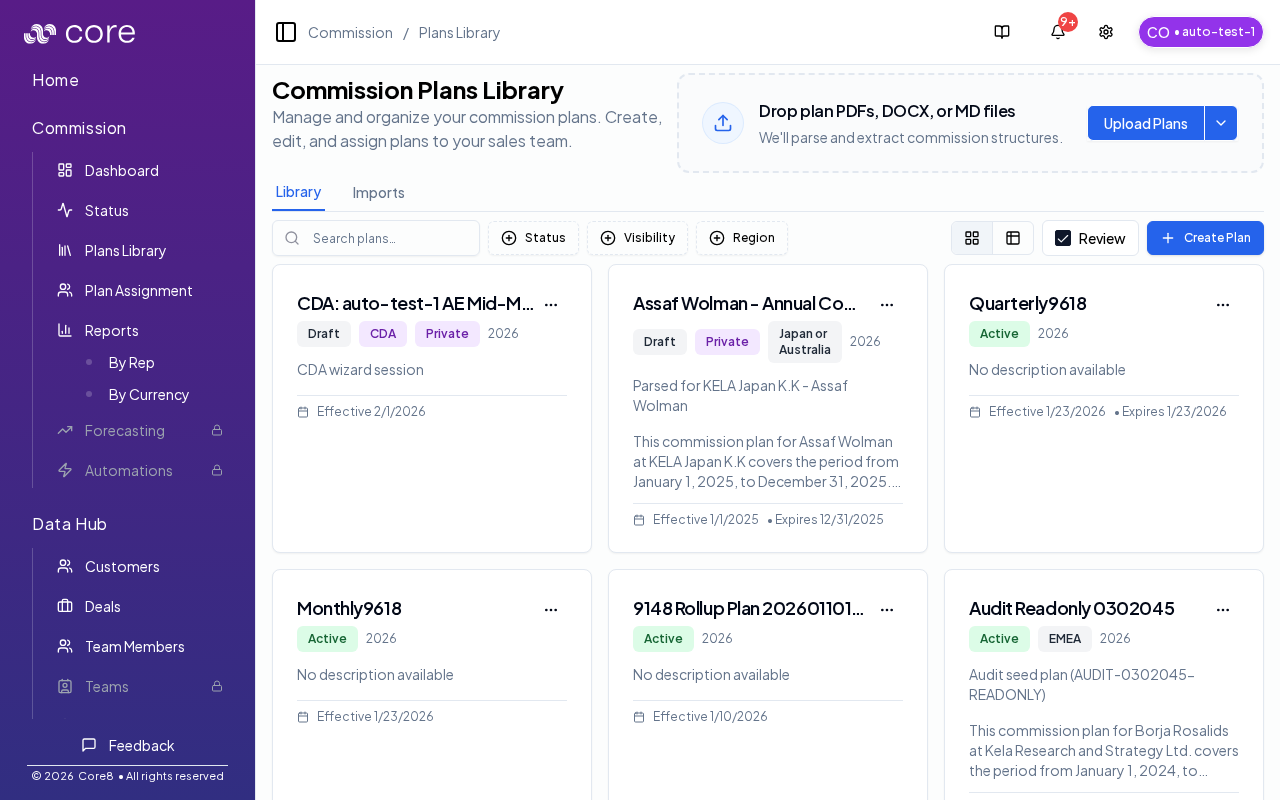Click the upload arrow icon in drop zone
This screenshot has width=1280, height=800.
[x=723, y=123]
